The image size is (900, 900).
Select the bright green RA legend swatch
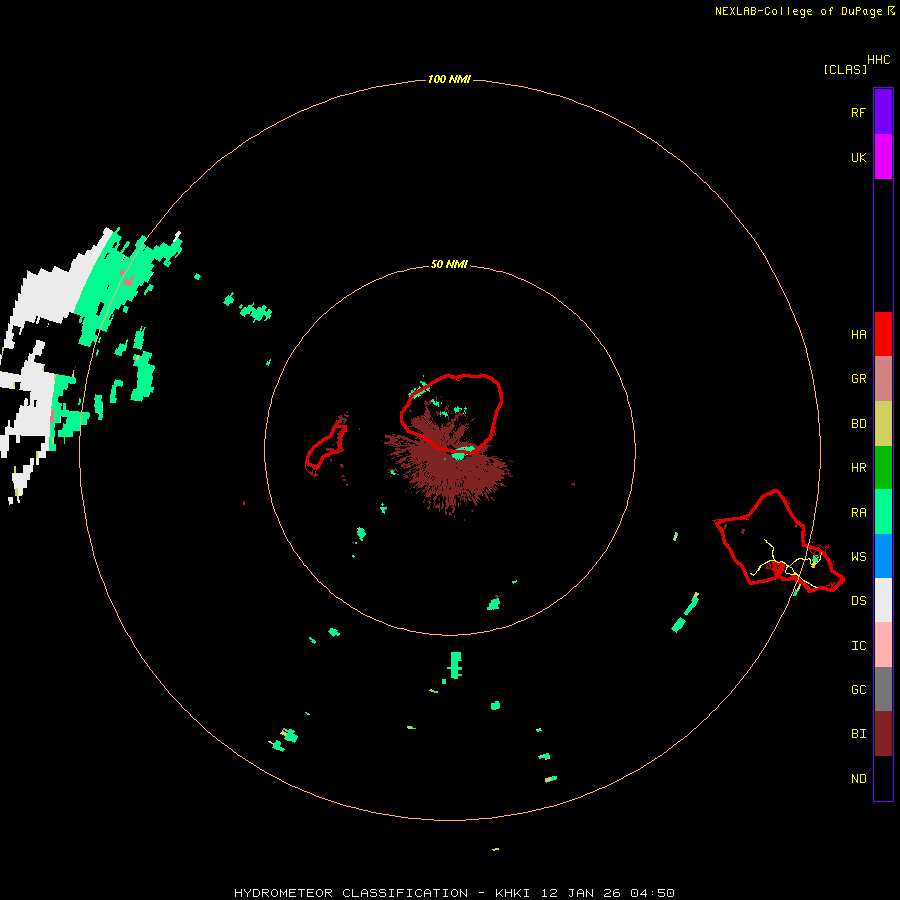[x=883, y=512]
